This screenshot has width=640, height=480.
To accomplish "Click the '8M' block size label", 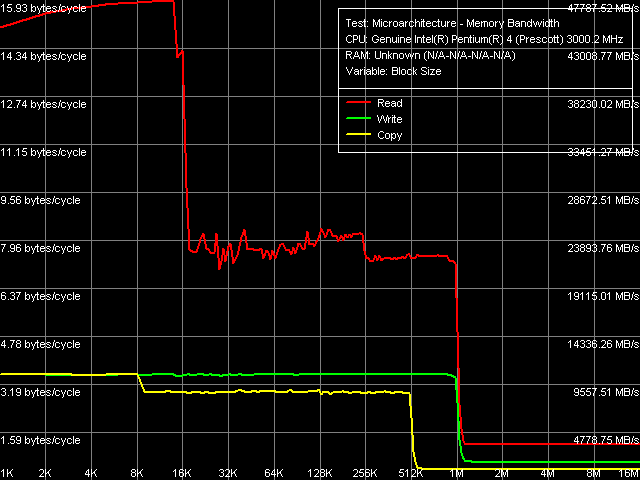I will click(x=593, y=474).
